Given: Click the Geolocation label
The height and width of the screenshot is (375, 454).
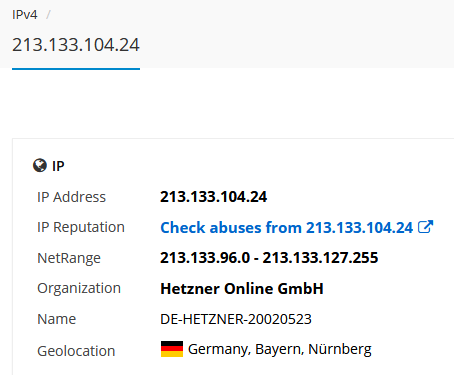Looking at the screenshot, I should 76,351.
